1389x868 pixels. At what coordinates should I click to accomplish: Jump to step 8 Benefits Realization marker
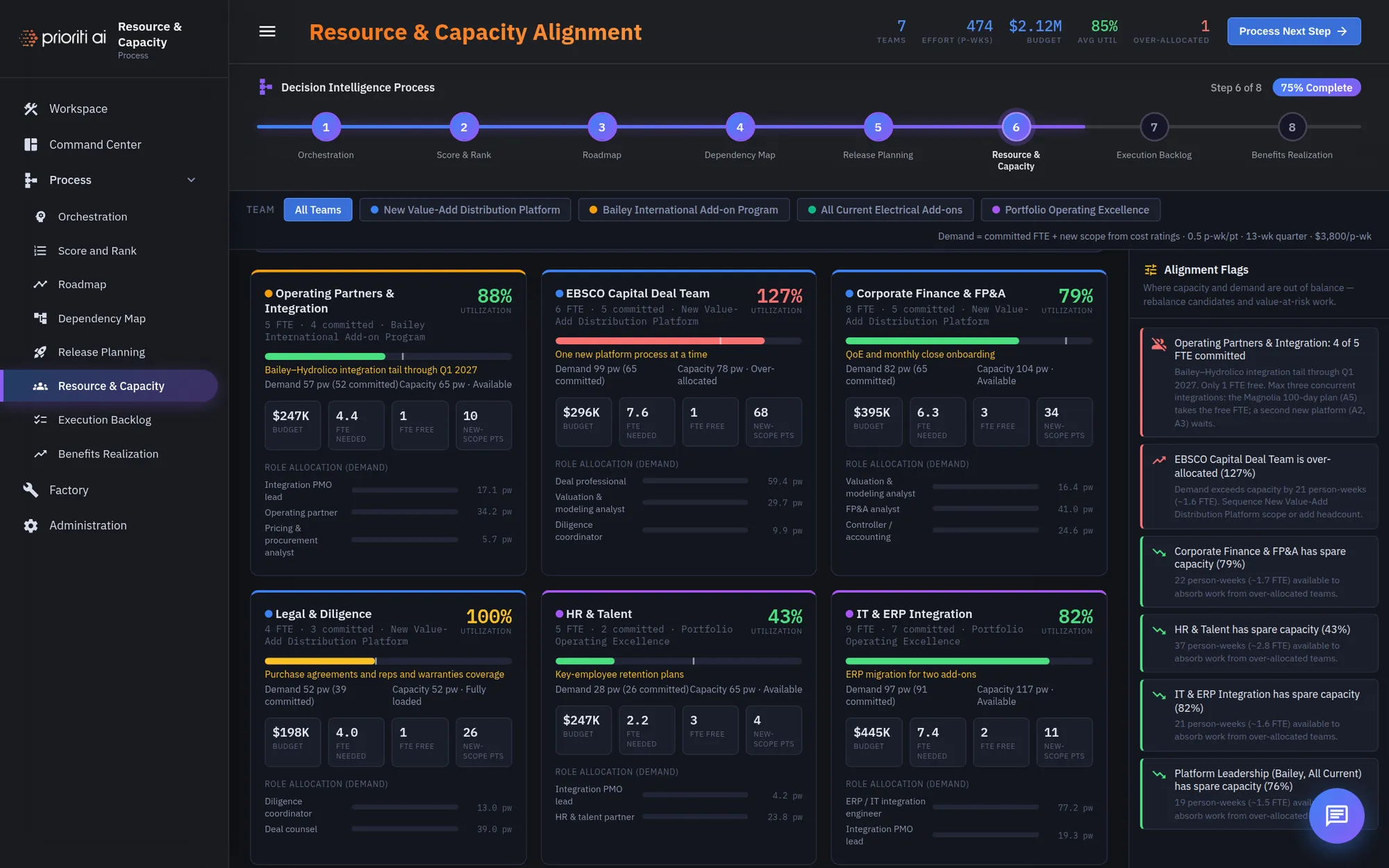click(1292, 127)
